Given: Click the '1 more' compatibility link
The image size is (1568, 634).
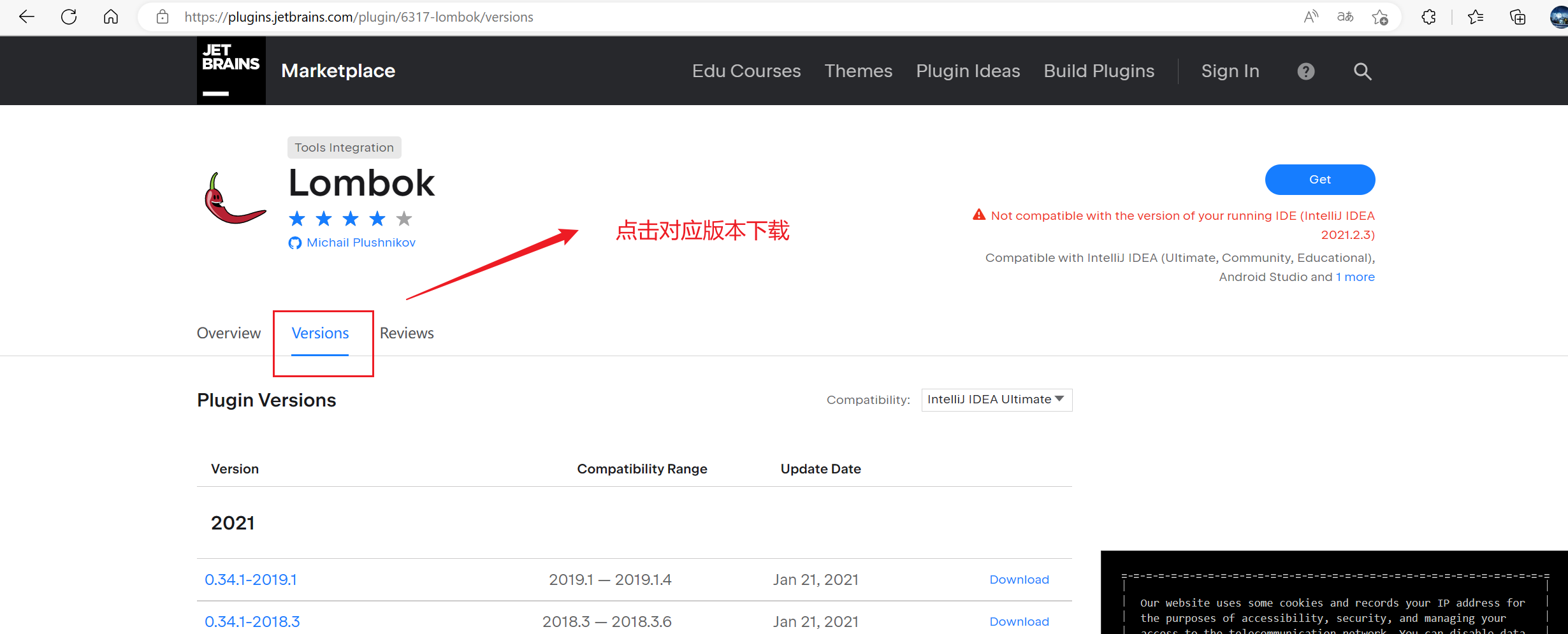Looking at the screenshot, I should pos(1355,277).
